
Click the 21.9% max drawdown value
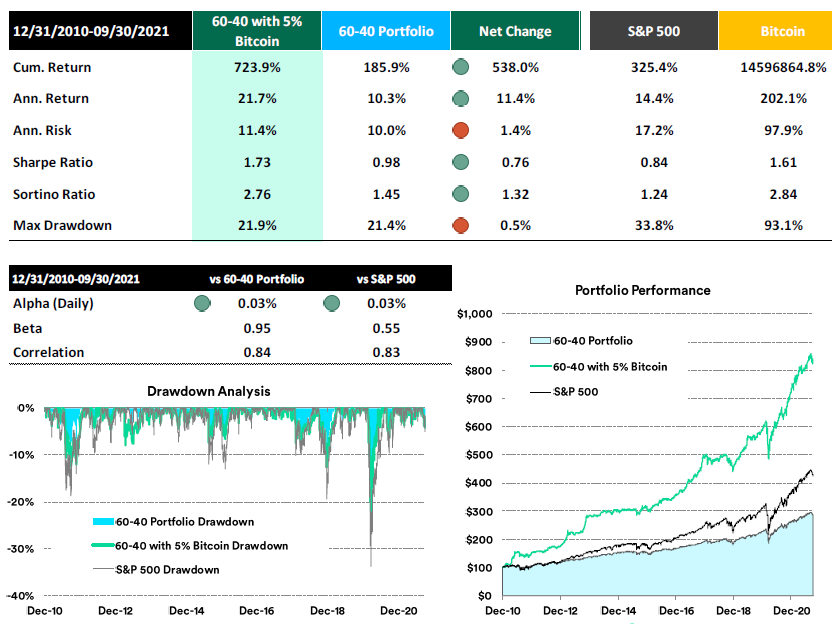pos(257,226)
